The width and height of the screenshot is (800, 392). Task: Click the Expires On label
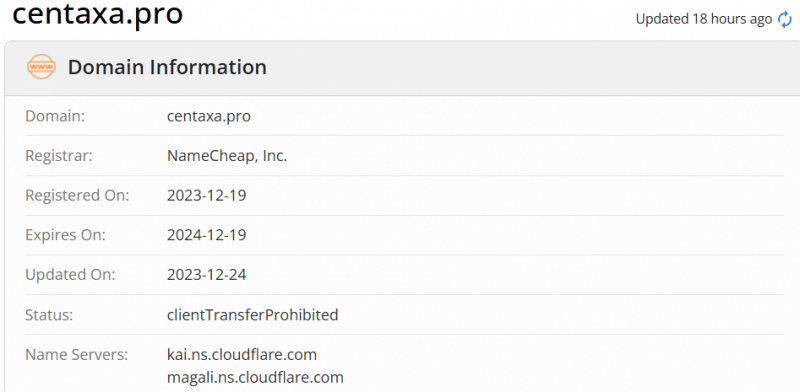coord(65,235)
